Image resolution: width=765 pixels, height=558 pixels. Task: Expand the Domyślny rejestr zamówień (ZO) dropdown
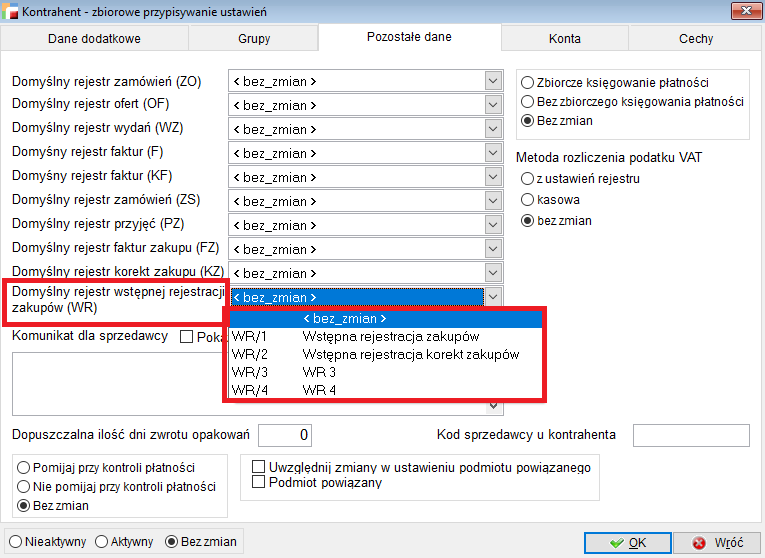pos(492,81)
